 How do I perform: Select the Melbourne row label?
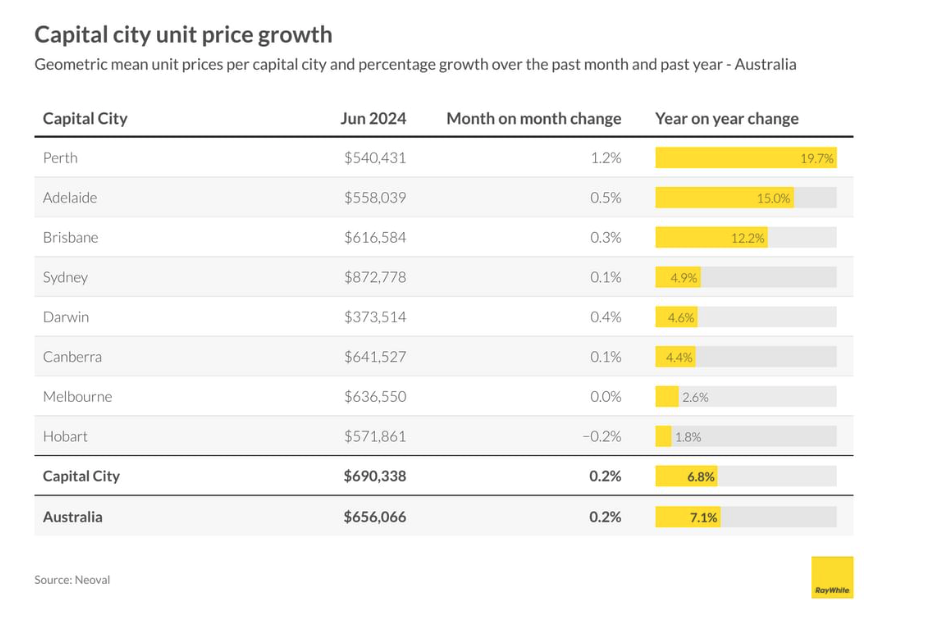coord(77,397)
